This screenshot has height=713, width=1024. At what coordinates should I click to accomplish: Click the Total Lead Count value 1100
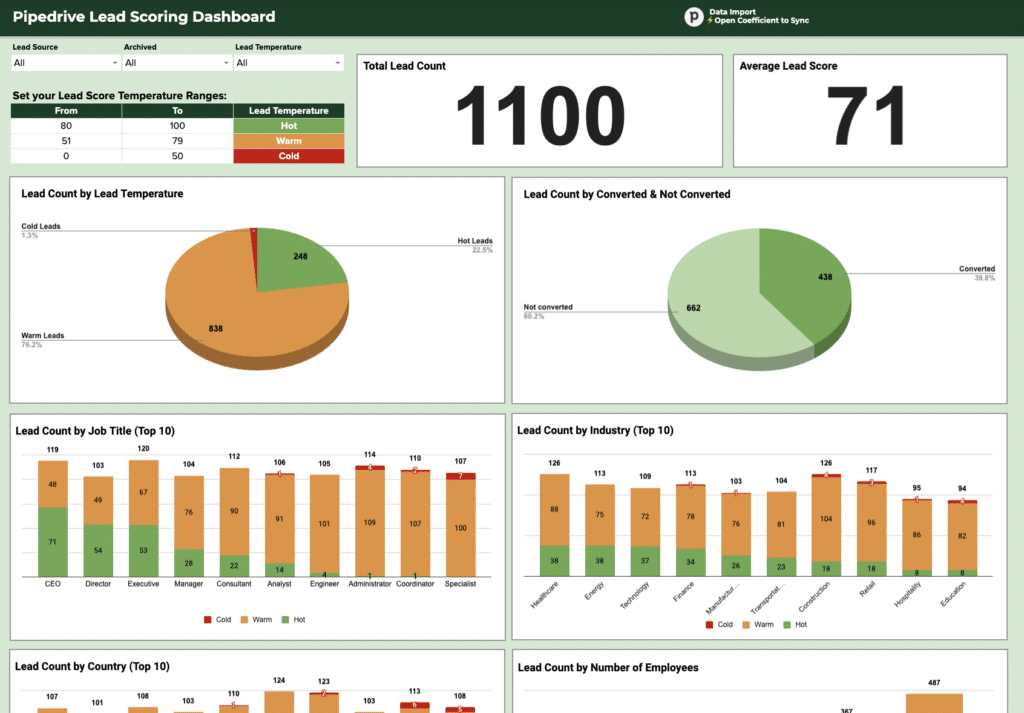tap(540, 116)
